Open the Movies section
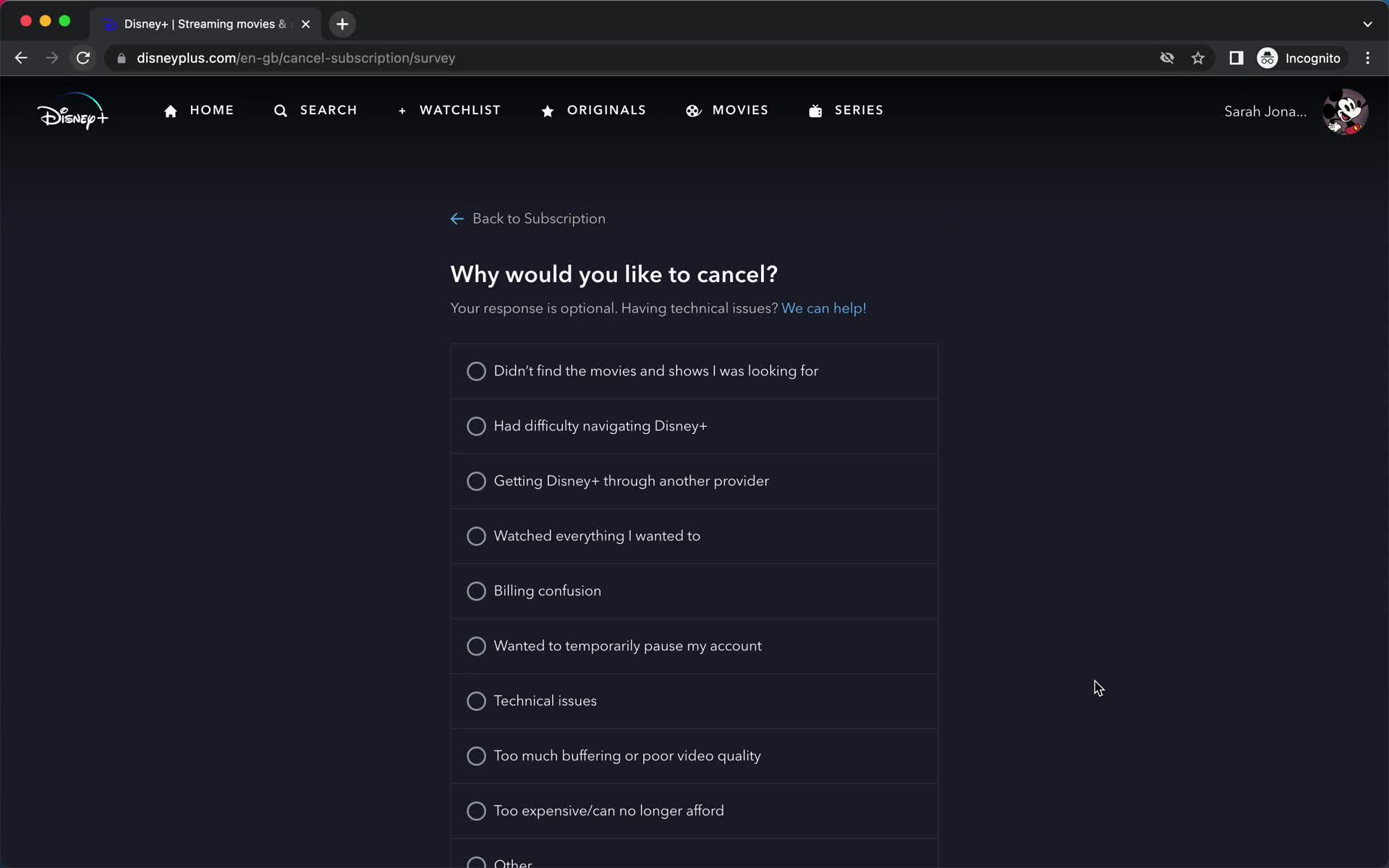The height and width of the screenshot is (868, 1389). [727, 111]
